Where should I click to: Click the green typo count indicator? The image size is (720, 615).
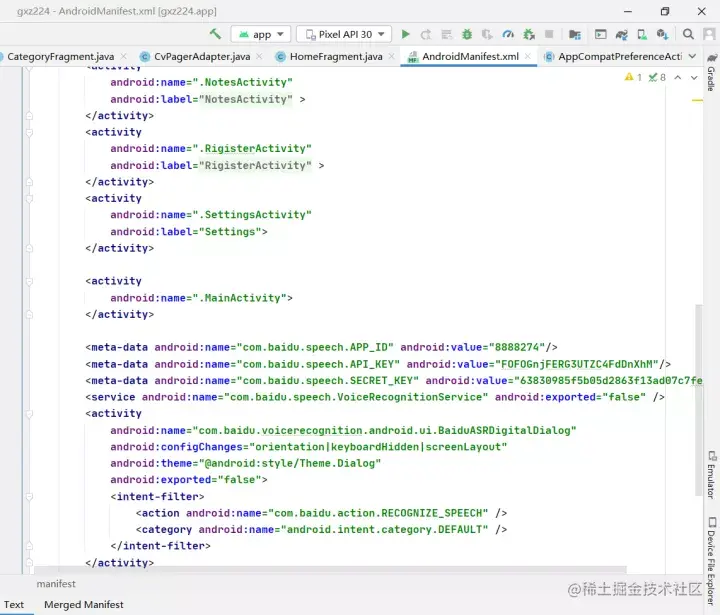point(657,77)
